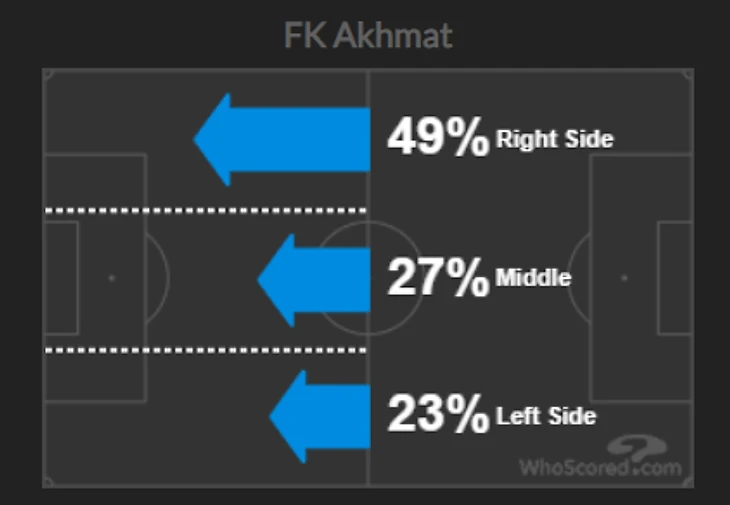Click the 27% percentage value
730x505 pixels.
pyautogui.click(x=438, y=276)
